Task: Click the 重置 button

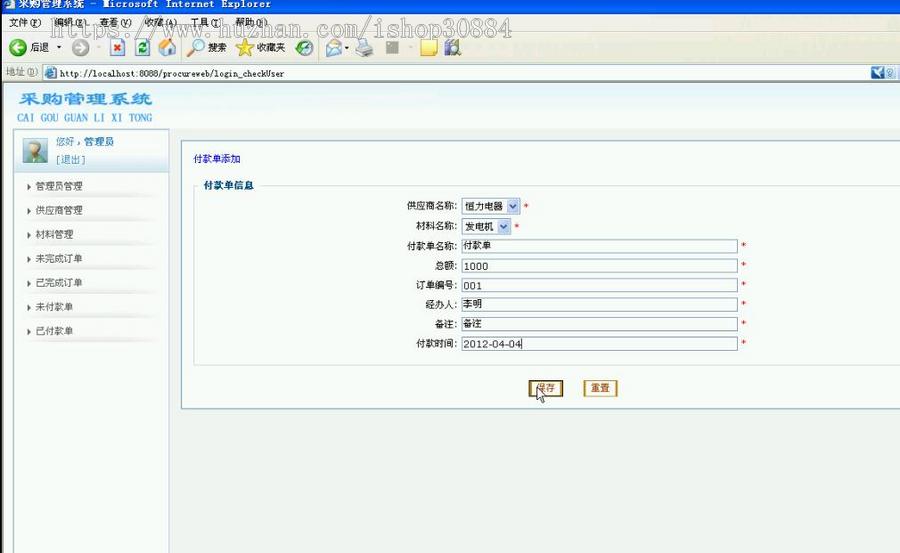Action: (x=600, y=388)
